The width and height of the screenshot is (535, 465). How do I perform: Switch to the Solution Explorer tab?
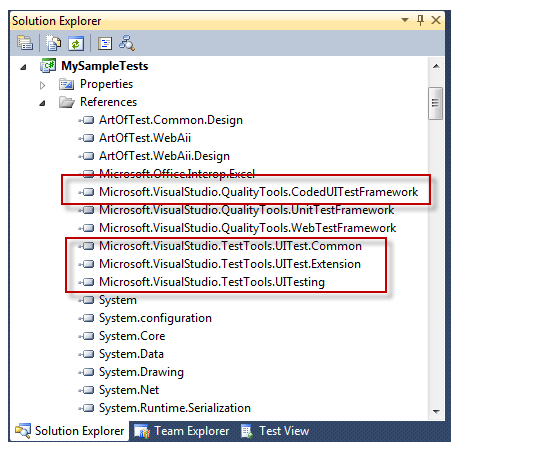(x=70, y=431)
